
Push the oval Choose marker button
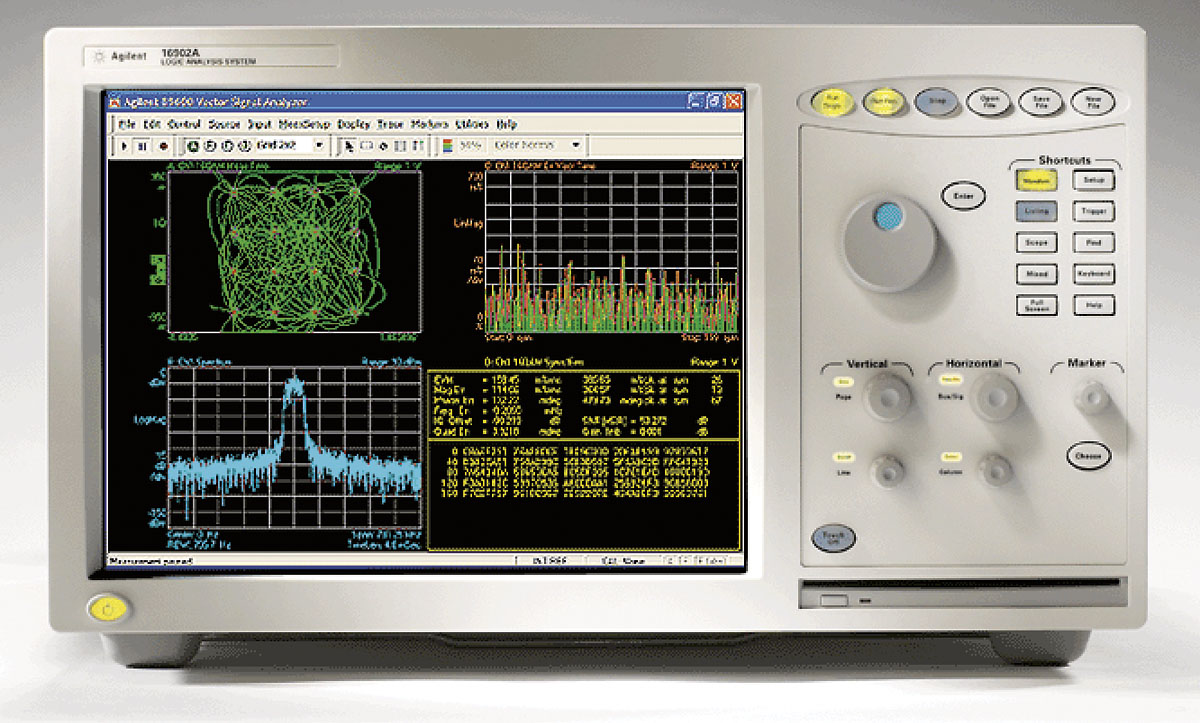click(1087, 457)
